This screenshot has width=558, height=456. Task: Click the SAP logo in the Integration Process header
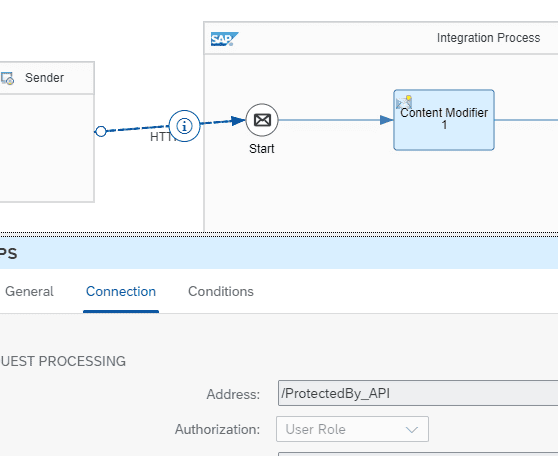coord(225,39)
